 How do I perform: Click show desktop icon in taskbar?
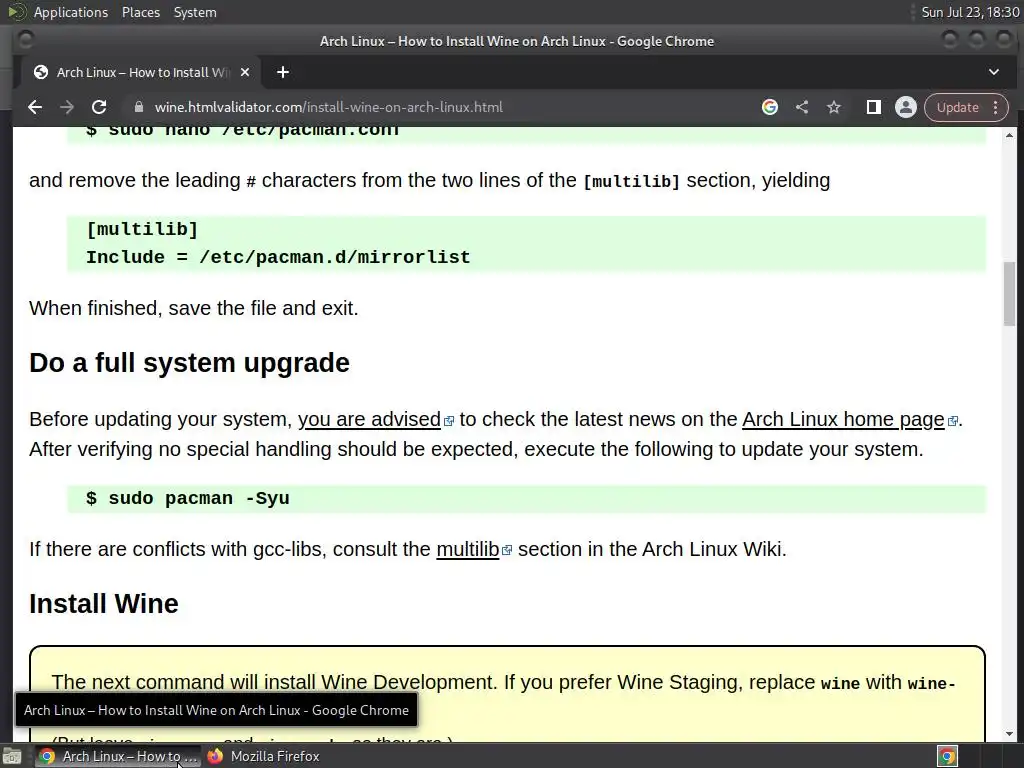point(12,756)
